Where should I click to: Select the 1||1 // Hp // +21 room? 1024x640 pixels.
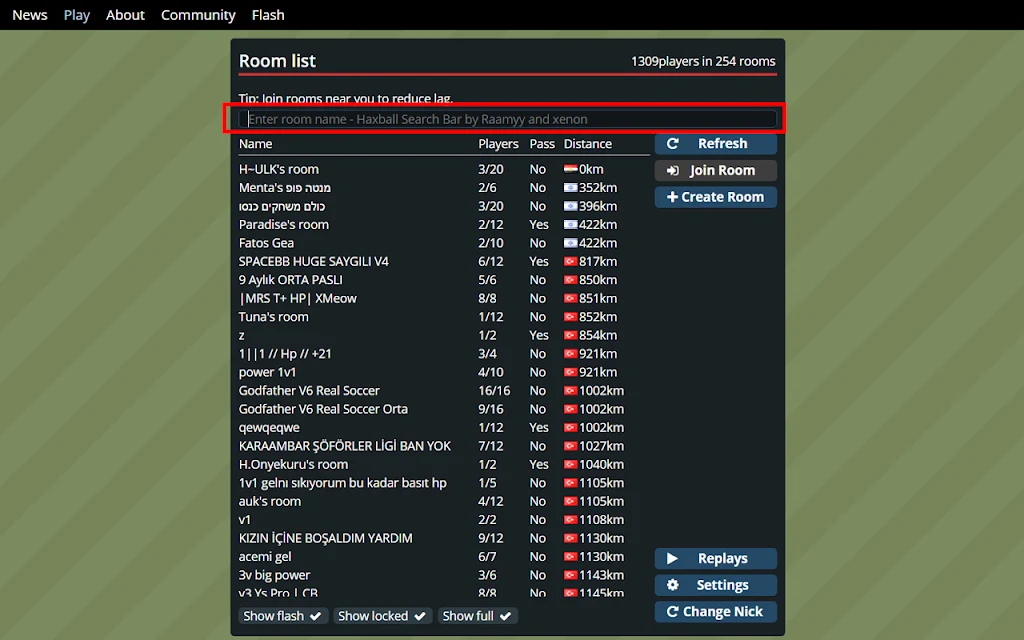point(443,353)
